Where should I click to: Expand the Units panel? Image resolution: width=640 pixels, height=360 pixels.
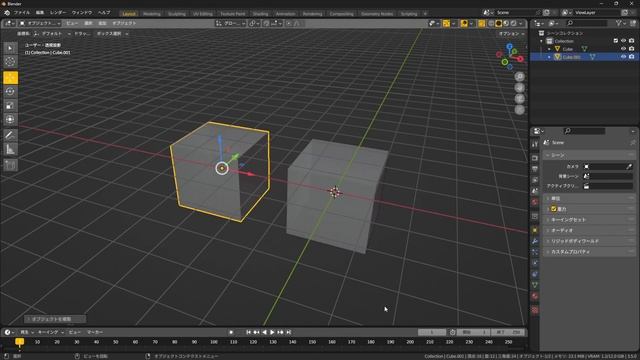(x=590, y=198)
